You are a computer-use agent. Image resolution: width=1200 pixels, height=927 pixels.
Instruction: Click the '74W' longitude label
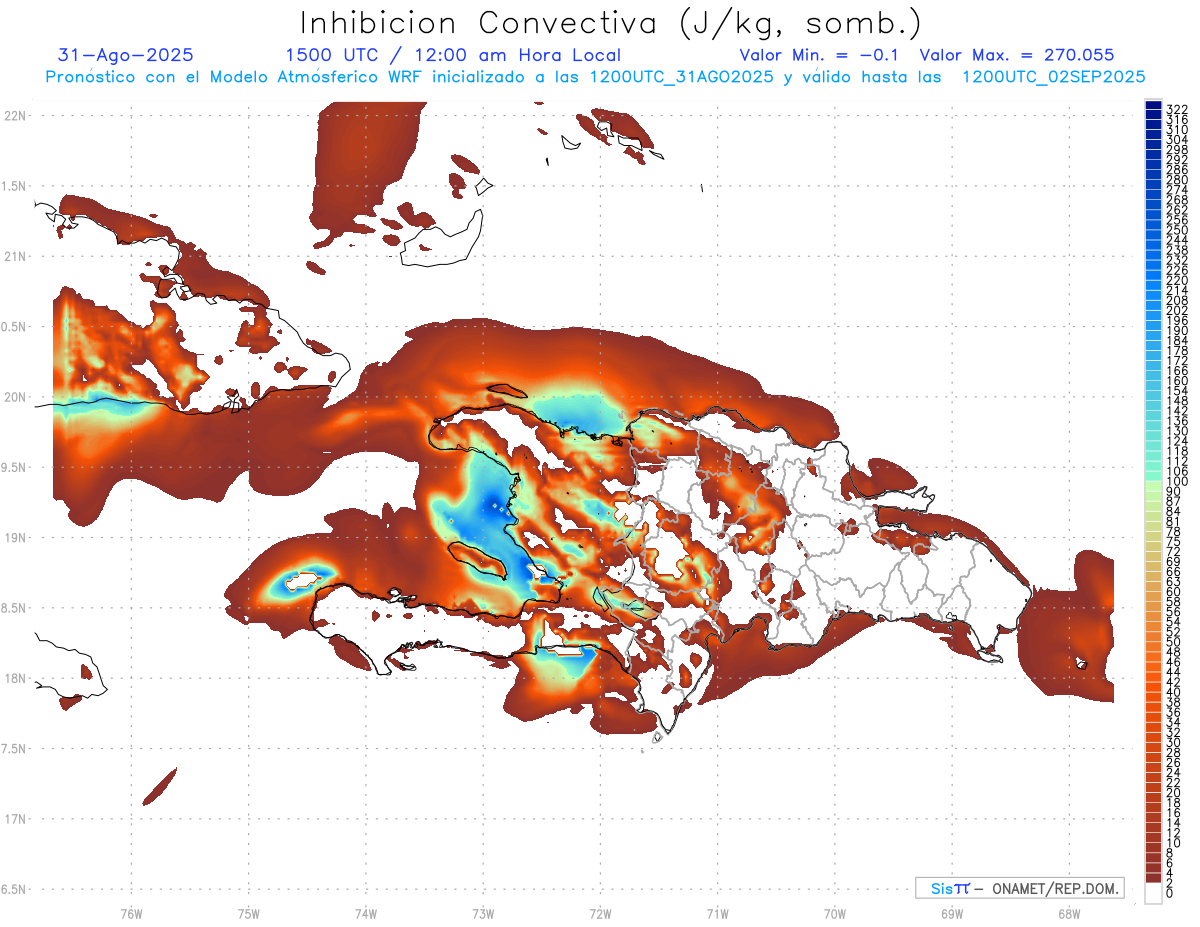tap(365, 913)
